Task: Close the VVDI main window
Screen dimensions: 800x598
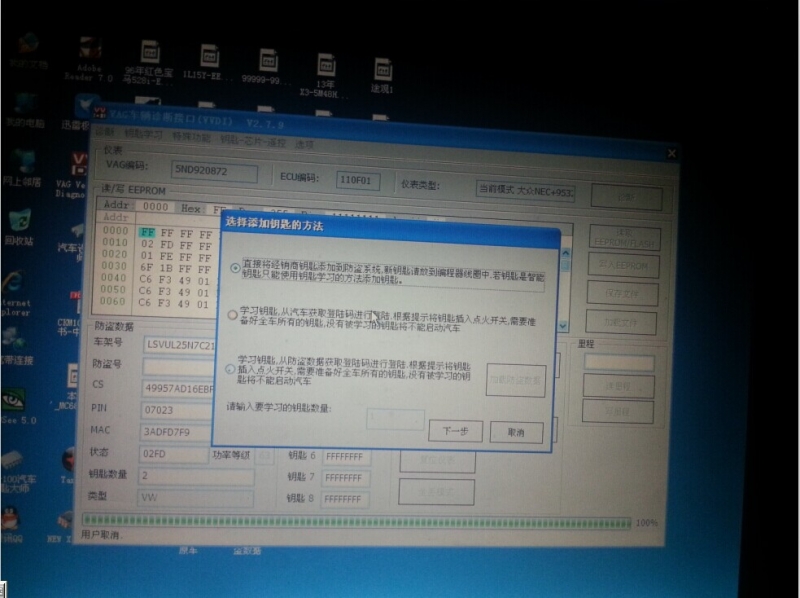Action: [672, 153]
